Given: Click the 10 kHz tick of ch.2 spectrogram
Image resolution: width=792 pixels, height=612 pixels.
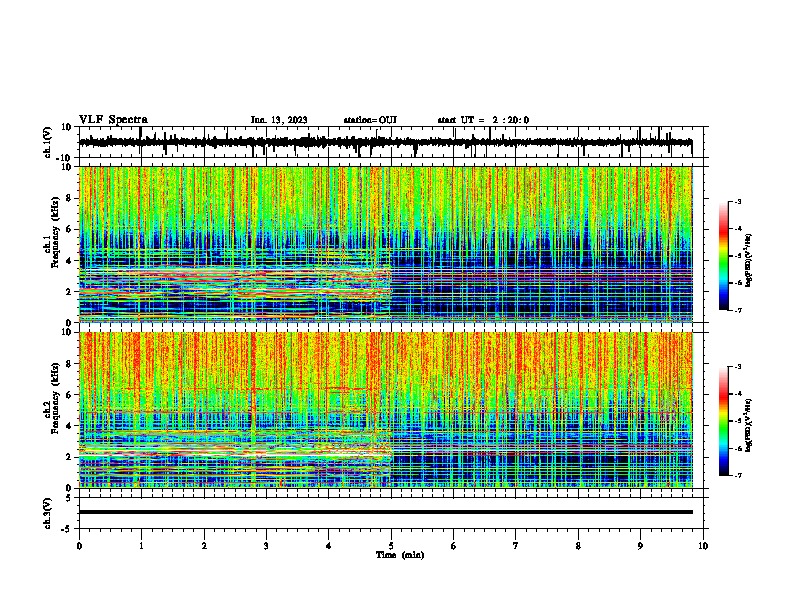Looking at the screenshot, I should 68,332.
